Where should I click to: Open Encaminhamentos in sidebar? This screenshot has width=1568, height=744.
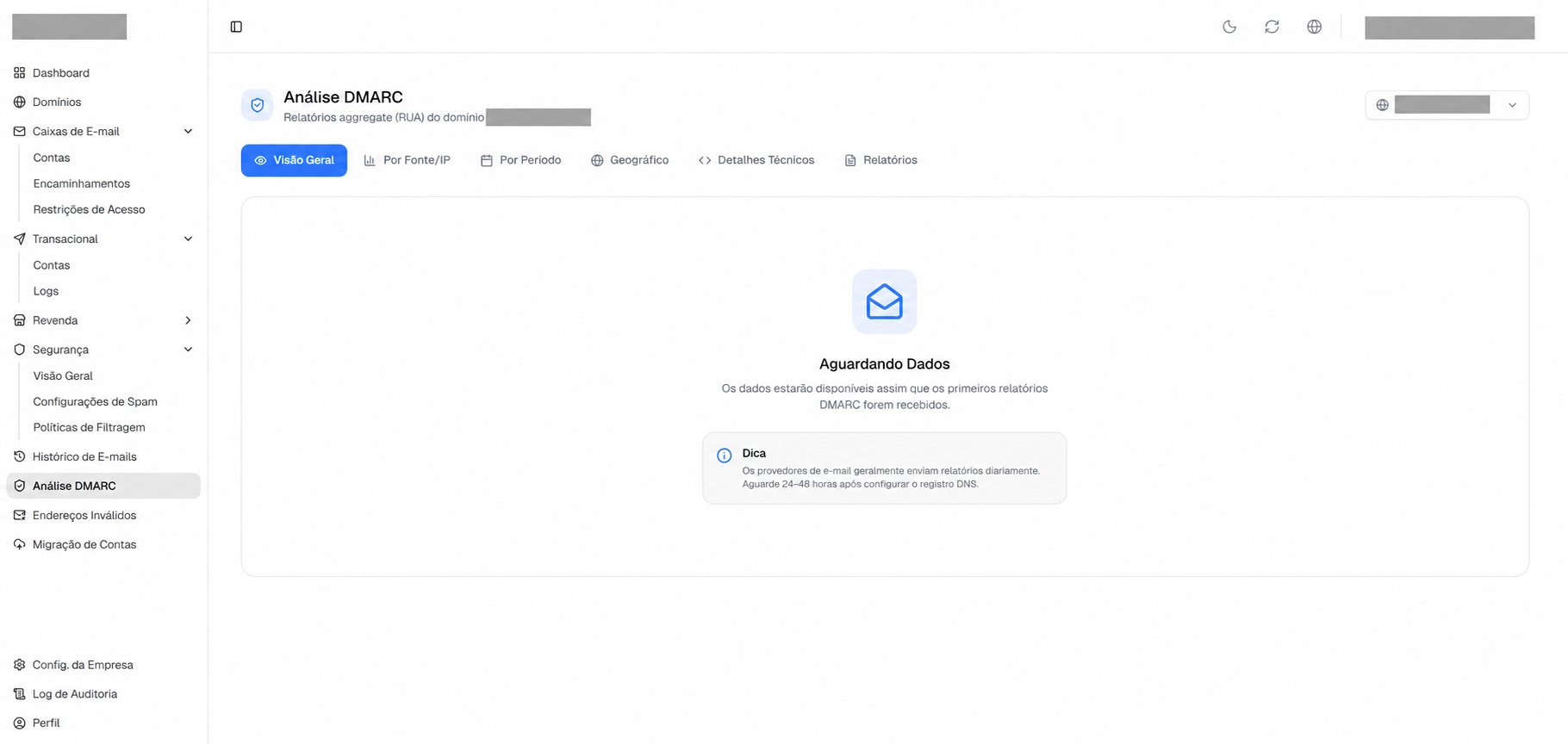point(82,183)
